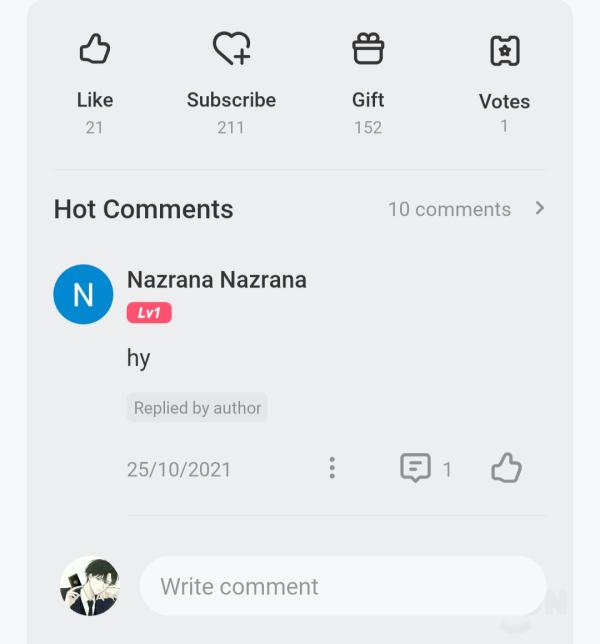Open the Nazrana Nazrana username
The height and width of the screenshot is (644, 600).
(216, 280)
